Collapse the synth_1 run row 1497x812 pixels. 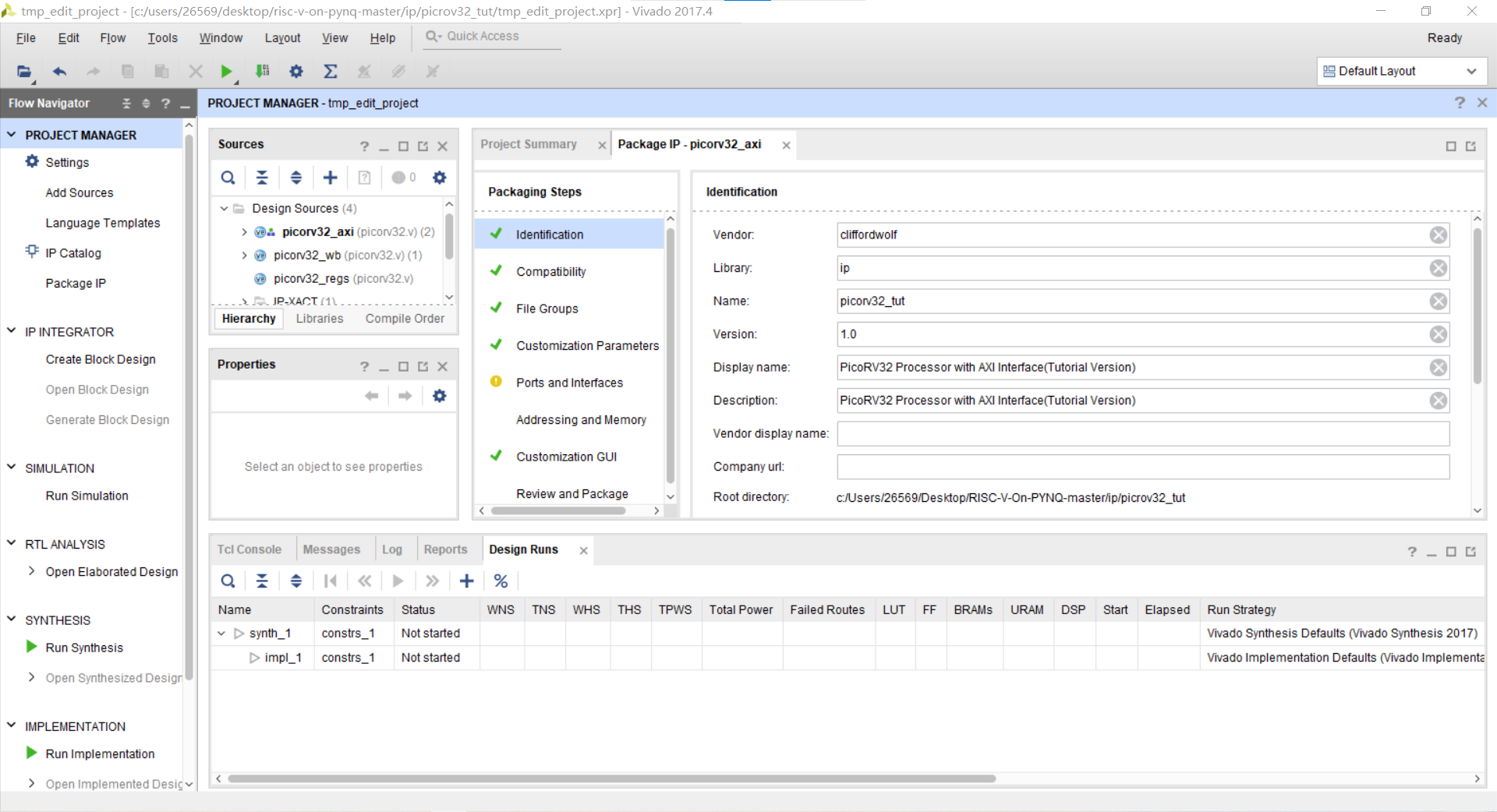coord(221,634)
